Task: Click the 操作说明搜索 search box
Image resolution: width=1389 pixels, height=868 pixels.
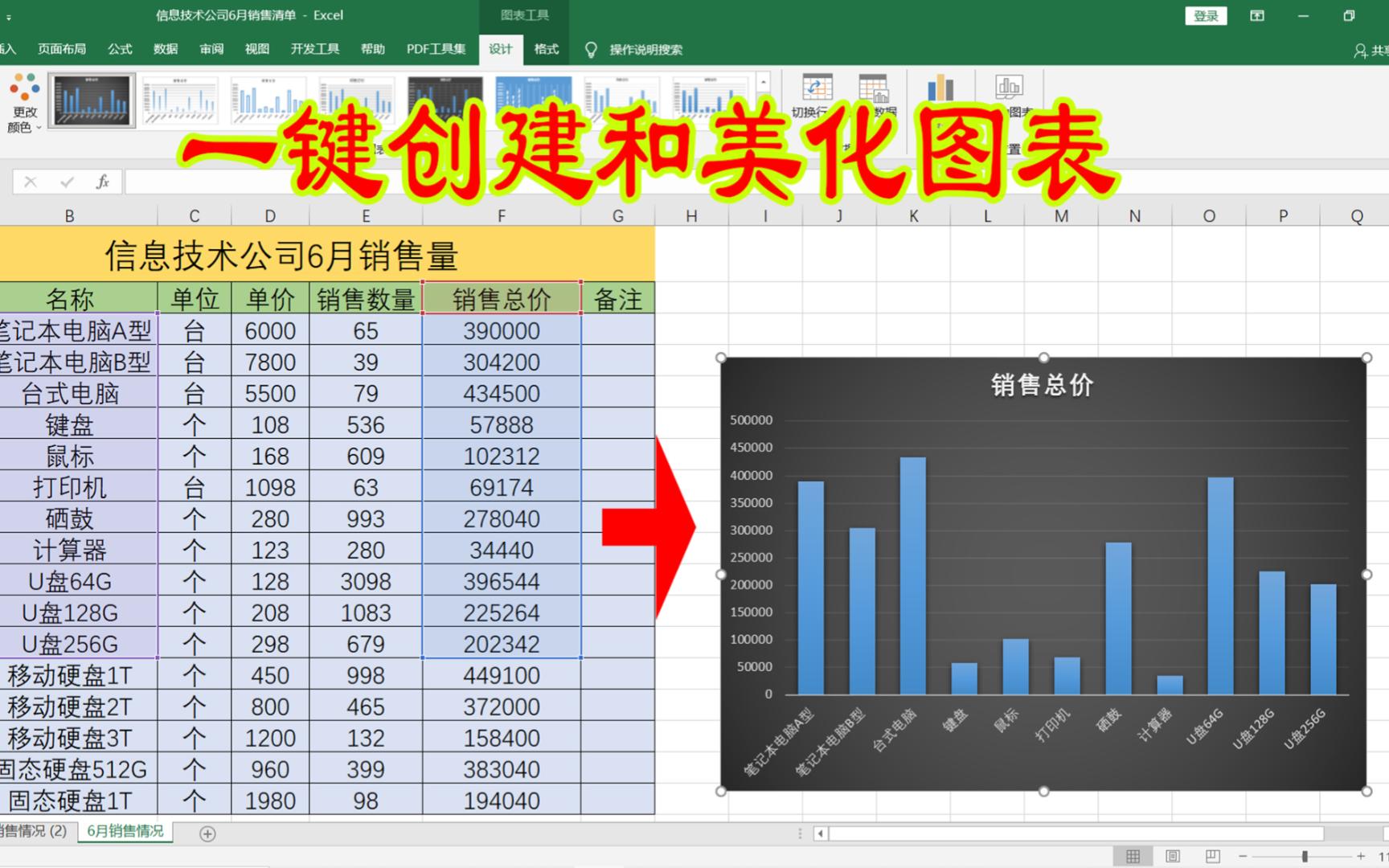Action: pos(646,50)
